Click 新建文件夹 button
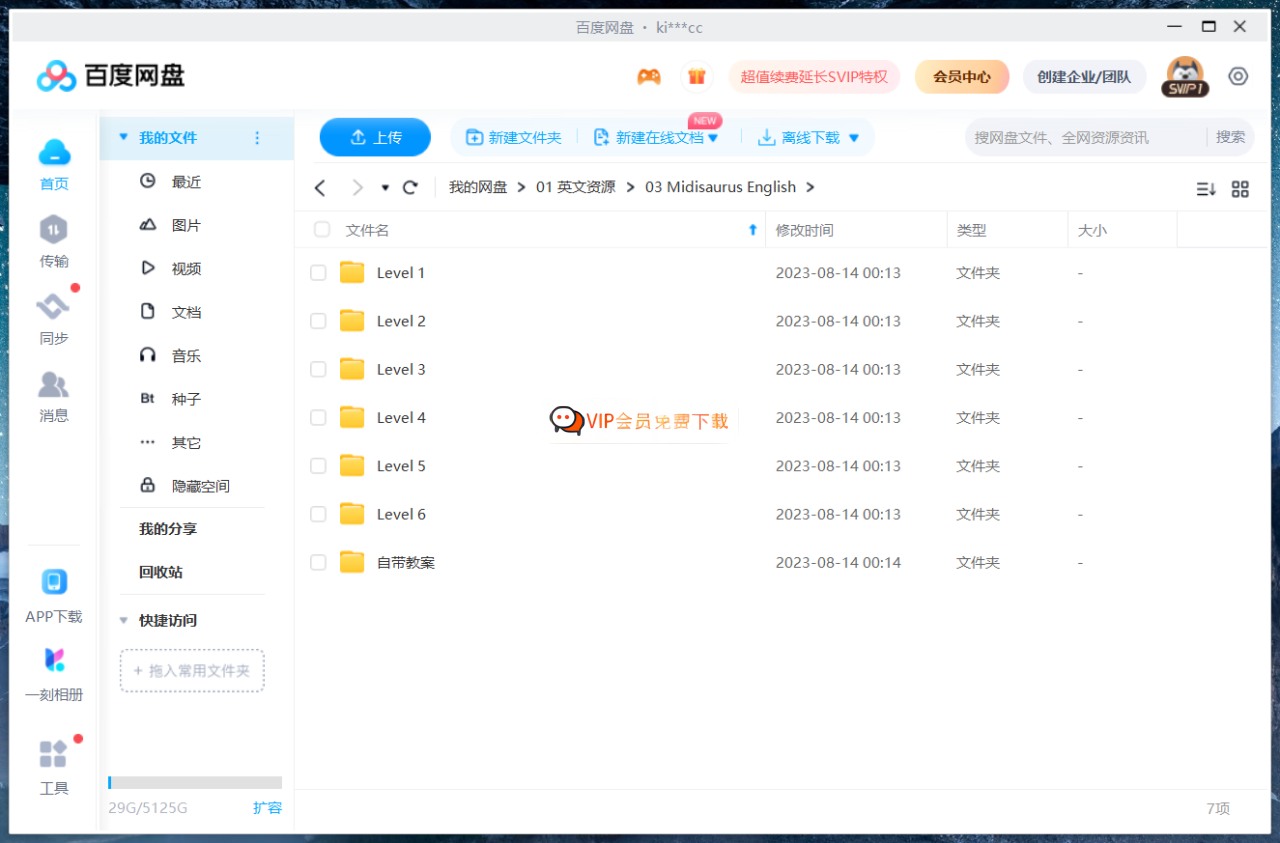 click(x=514, y=138)
